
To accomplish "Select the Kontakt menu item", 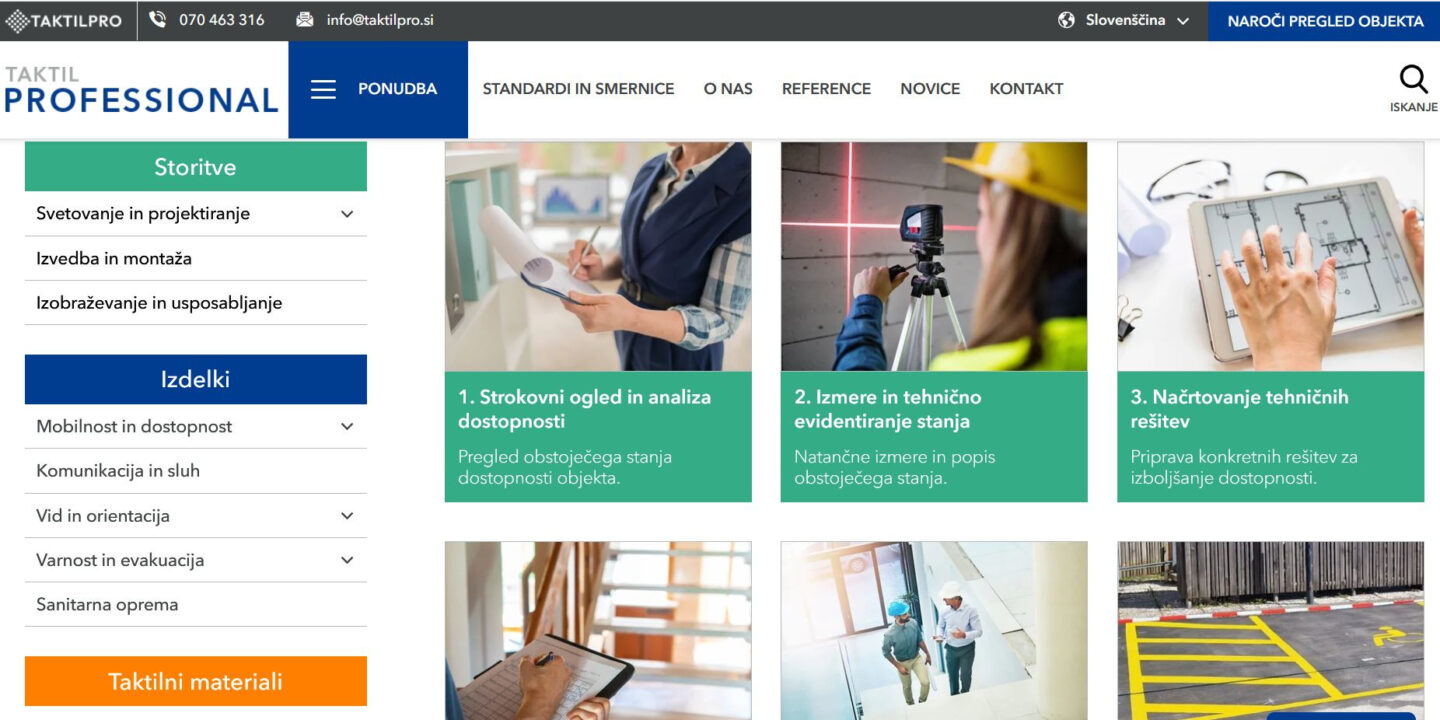I will click(x=1026, y=89).
